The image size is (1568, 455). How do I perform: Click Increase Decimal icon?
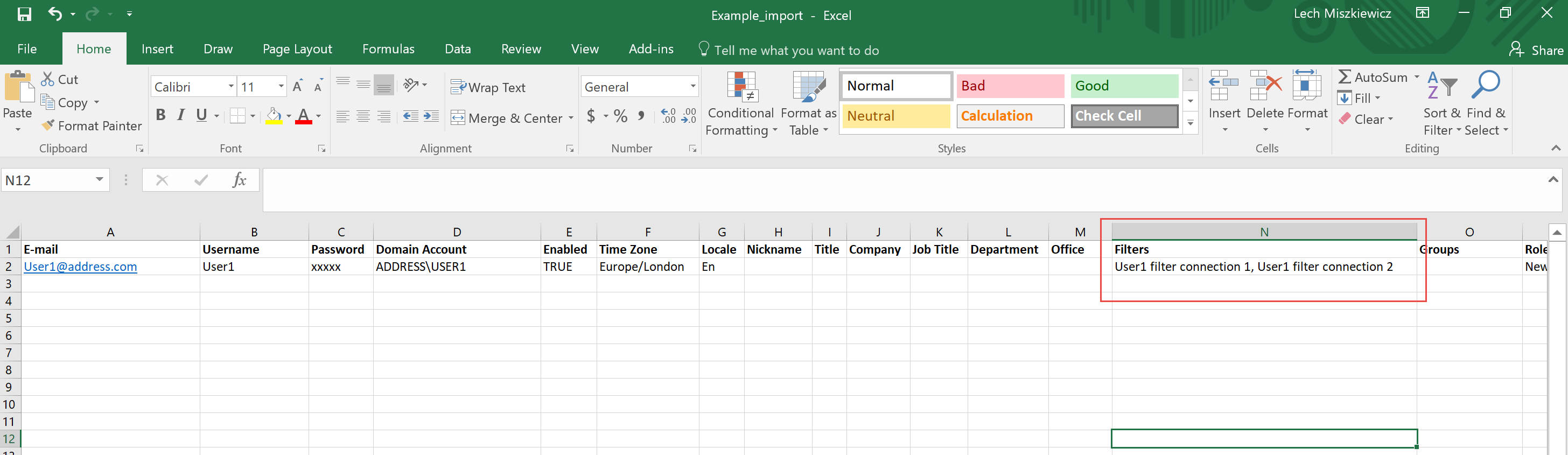click(x=668, y=116)
